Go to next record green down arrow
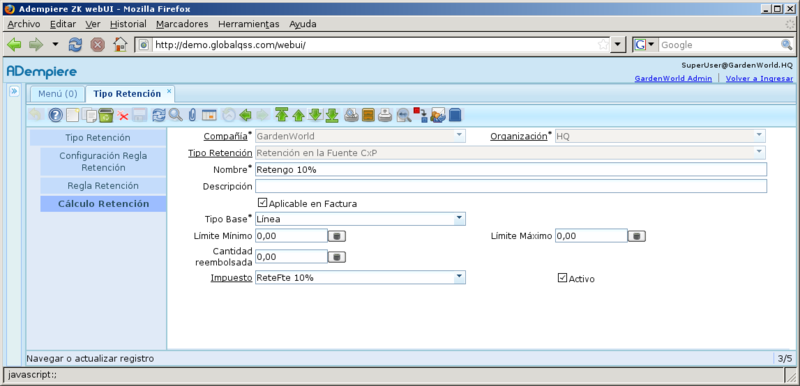 click(x=315, y=116)
